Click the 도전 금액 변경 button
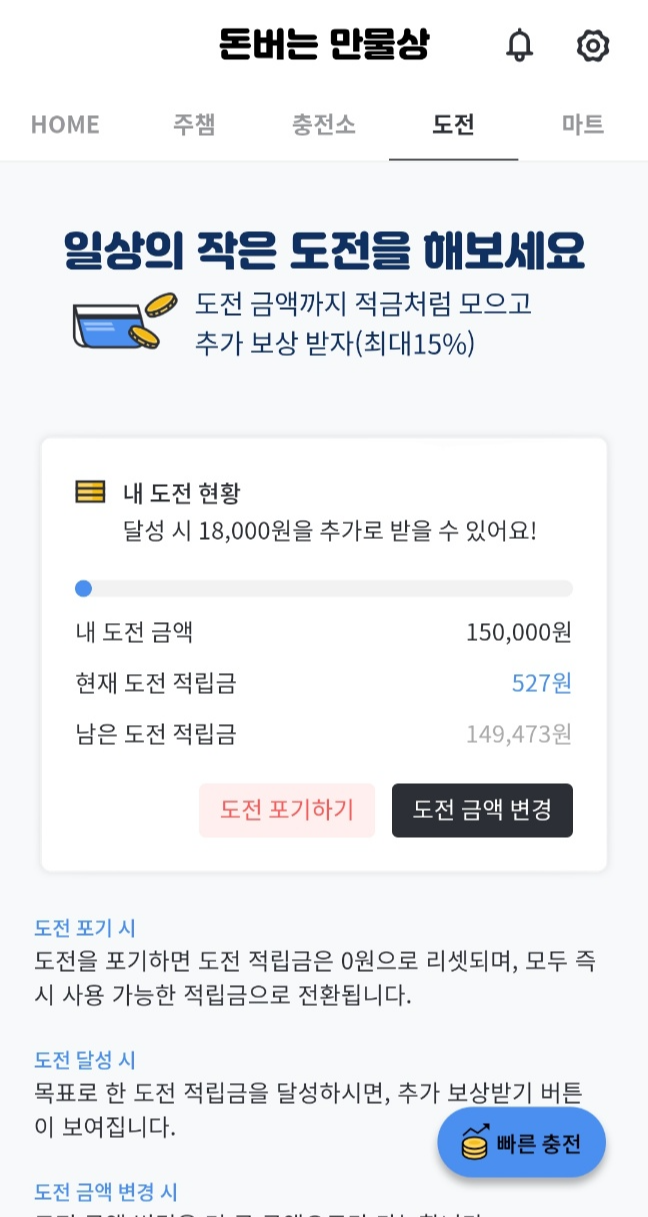 click(482, 810)
